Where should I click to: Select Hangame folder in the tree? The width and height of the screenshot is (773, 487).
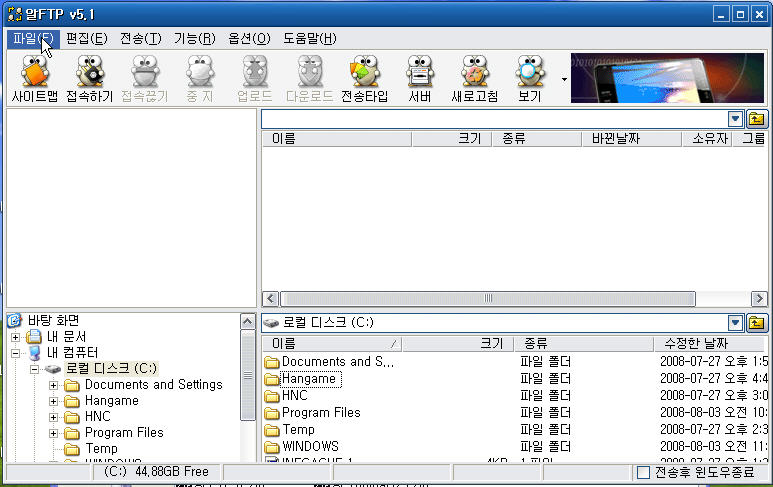click(111, 400)
